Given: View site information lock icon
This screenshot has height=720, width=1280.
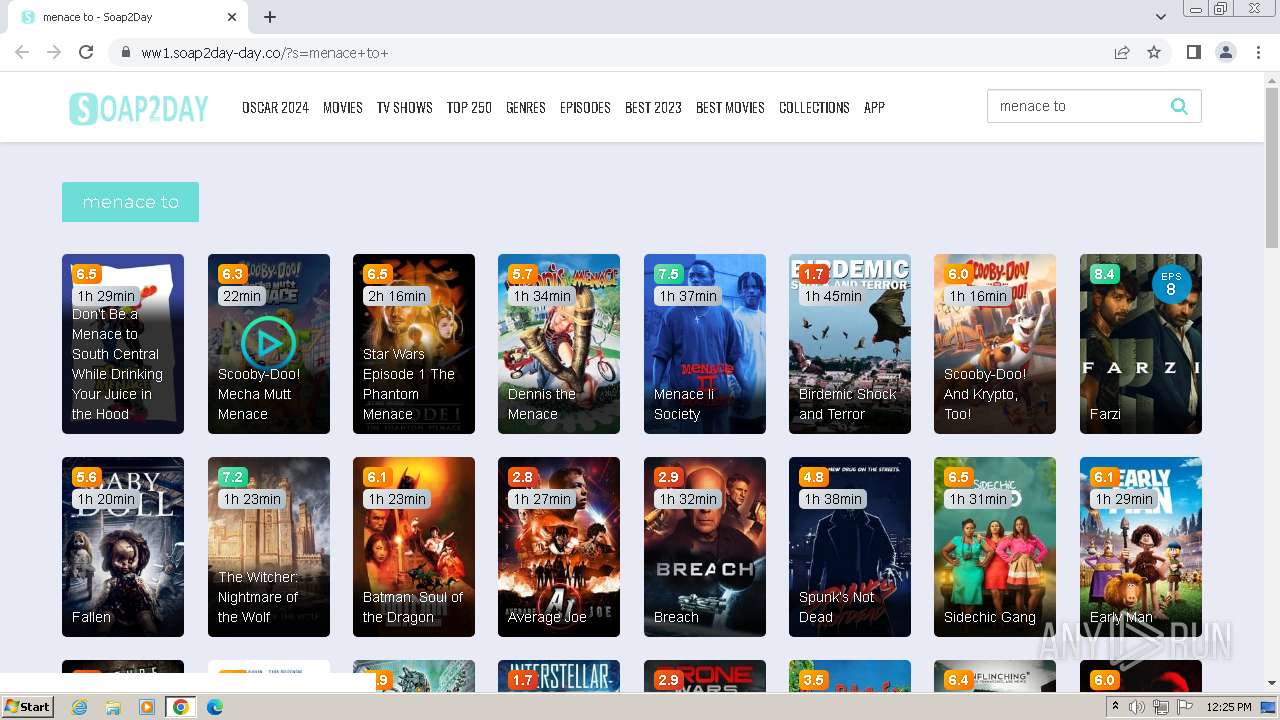Looking at the screenshot, I should pyautogui.click(x=126, y=52).
